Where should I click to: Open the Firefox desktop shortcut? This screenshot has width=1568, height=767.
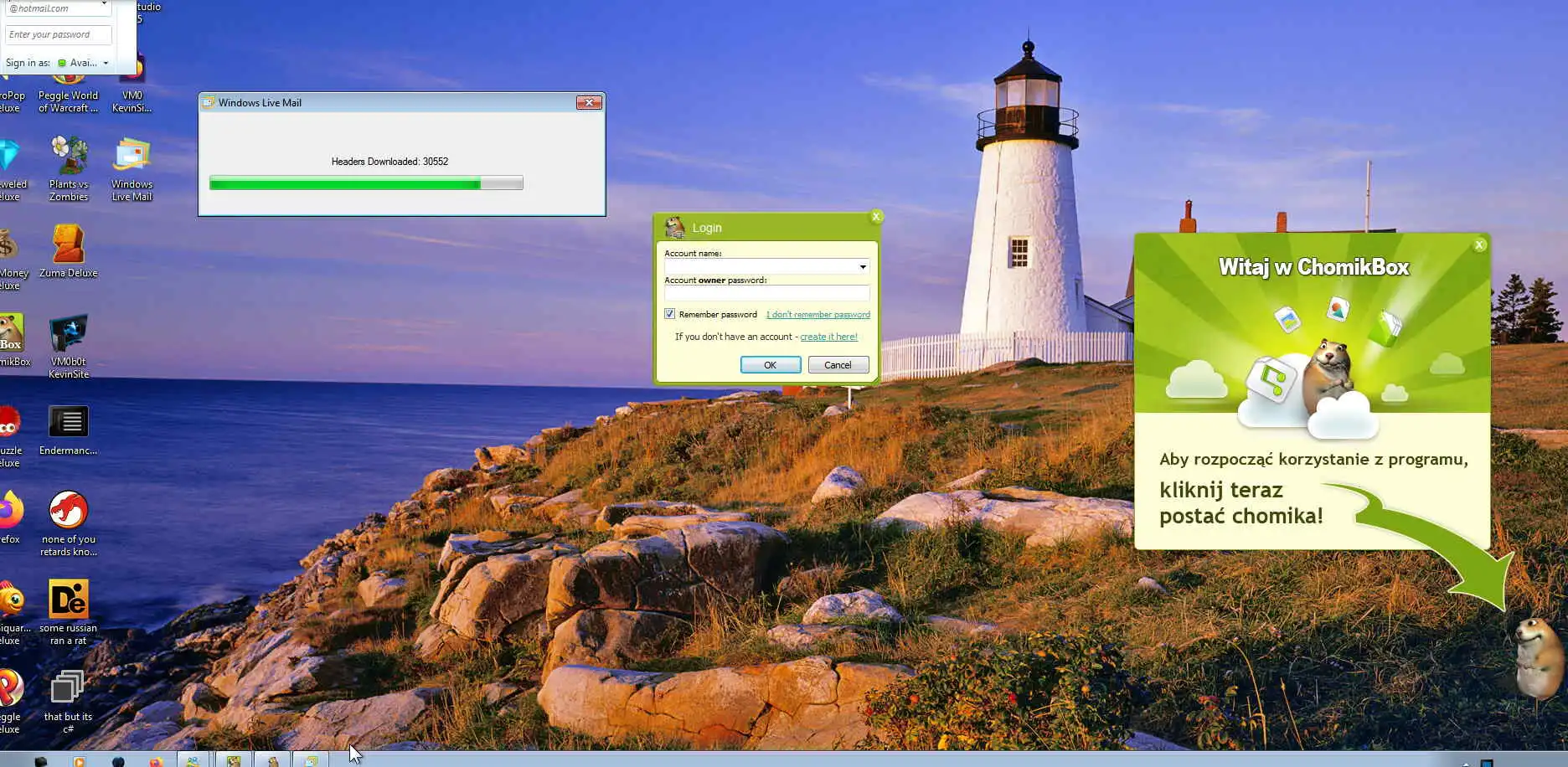[x=11, y=517]
